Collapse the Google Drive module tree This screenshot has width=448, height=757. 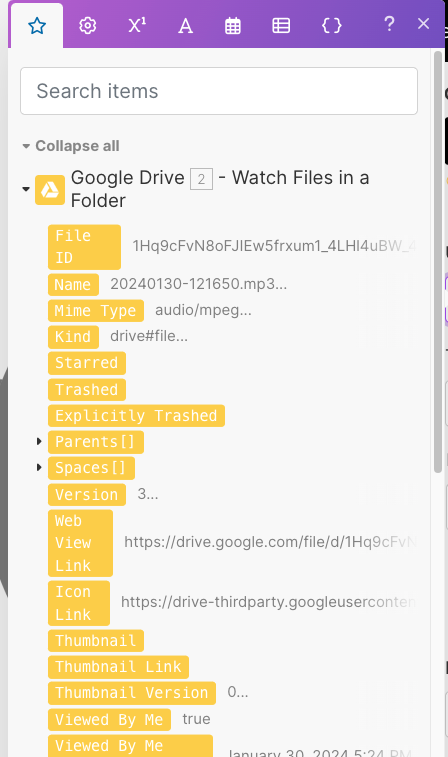26,189
